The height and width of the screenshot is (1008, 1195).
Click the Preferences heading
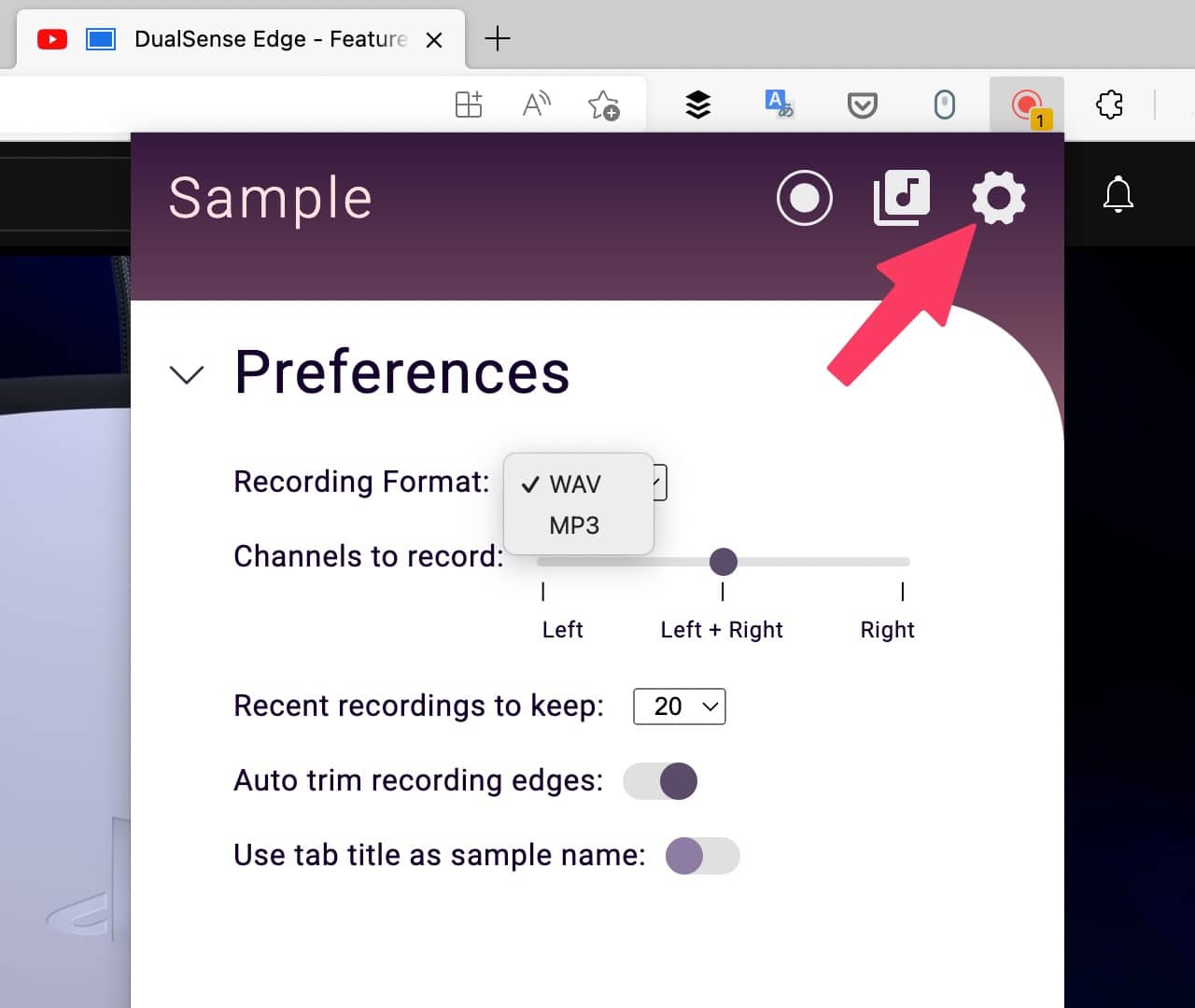point(401,372)
